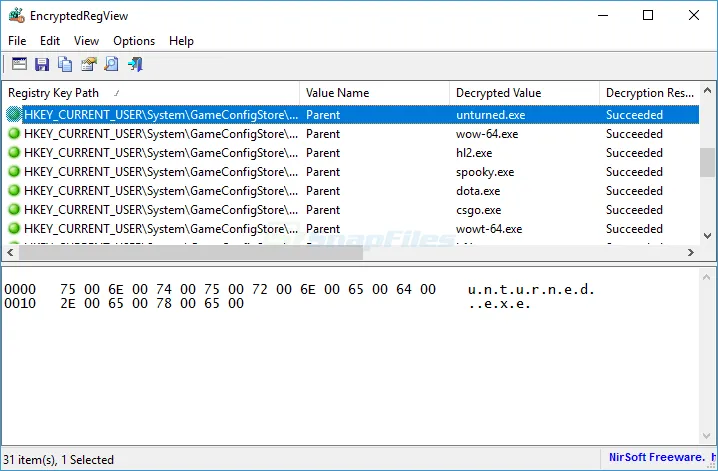Click the hex pane scroll up arrow
Image resolution: width=718 pixels, height=471 pixels.
[x=707, y=277]
